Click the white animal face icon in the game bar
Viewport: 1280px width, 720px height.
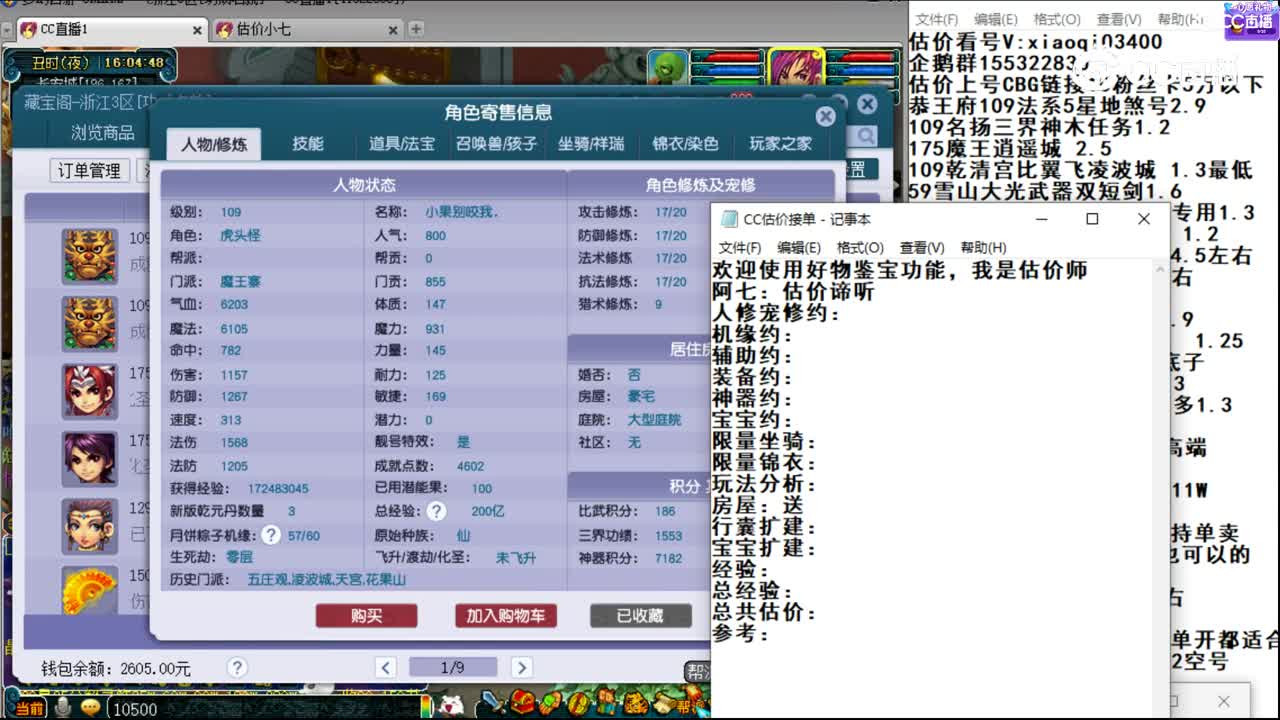coord(451,705)
